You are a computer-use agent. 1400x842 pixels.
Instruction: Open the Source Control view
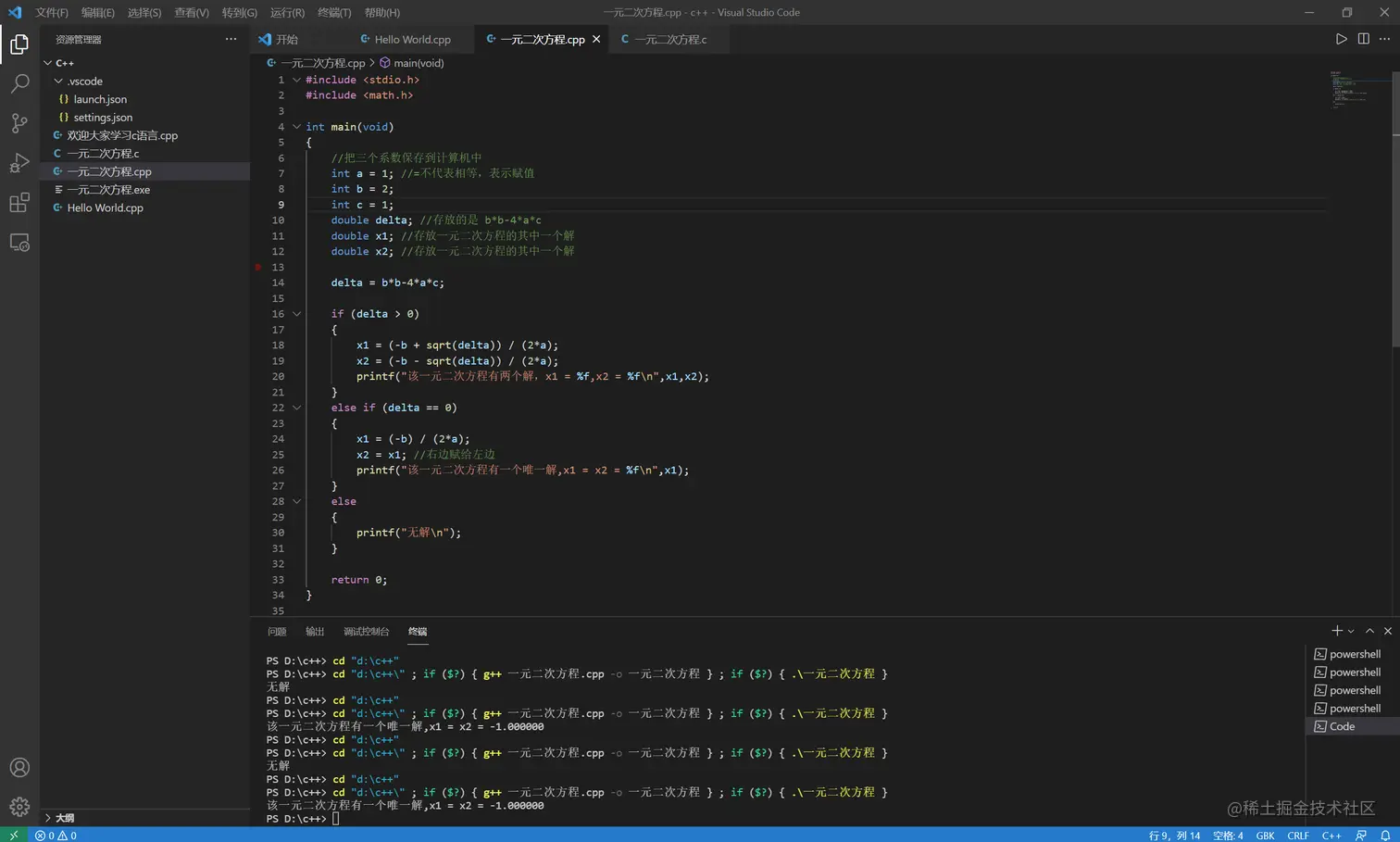(19, 123)
